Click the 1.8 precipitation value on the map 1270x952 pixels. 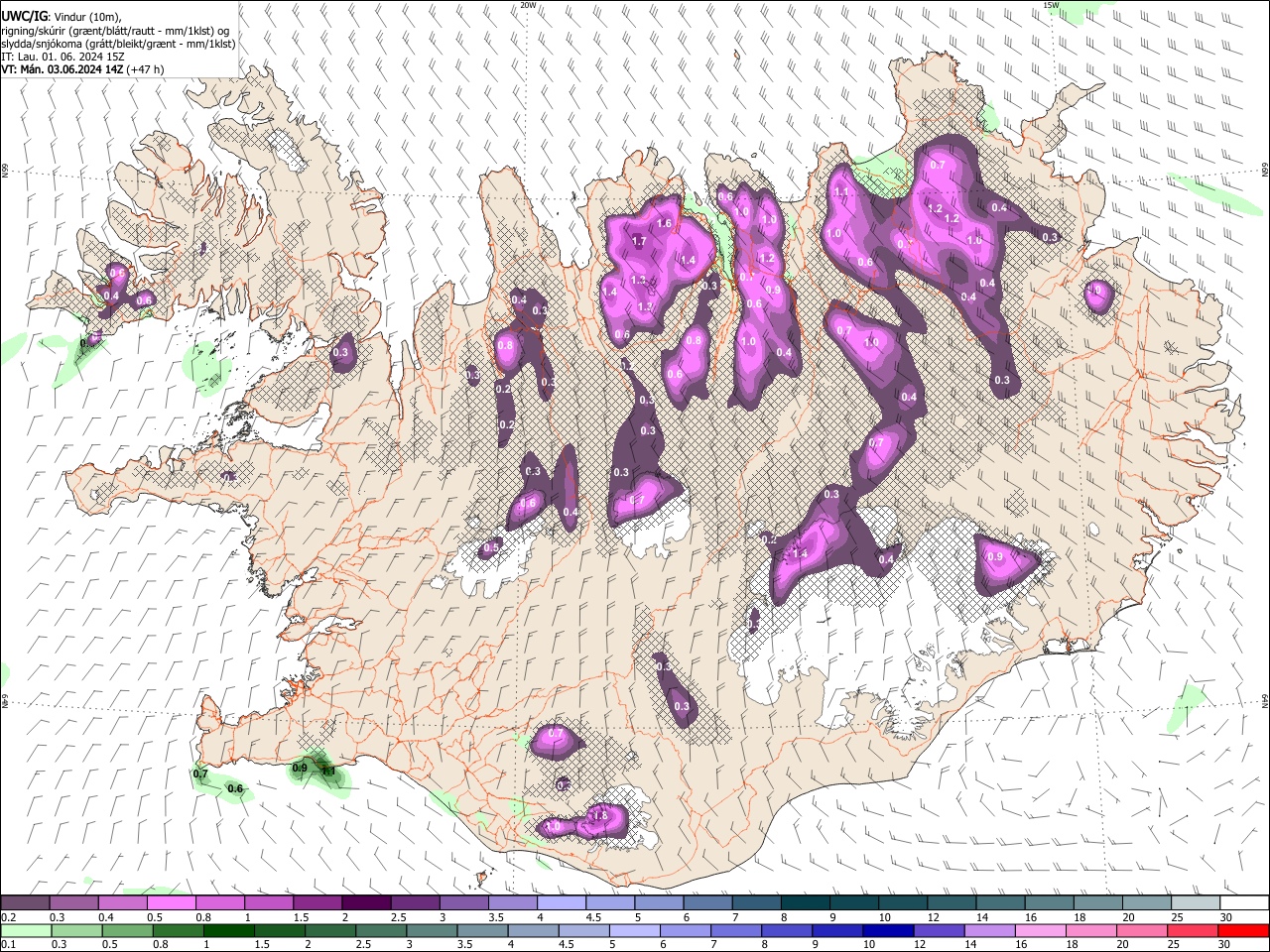[599, 816]
